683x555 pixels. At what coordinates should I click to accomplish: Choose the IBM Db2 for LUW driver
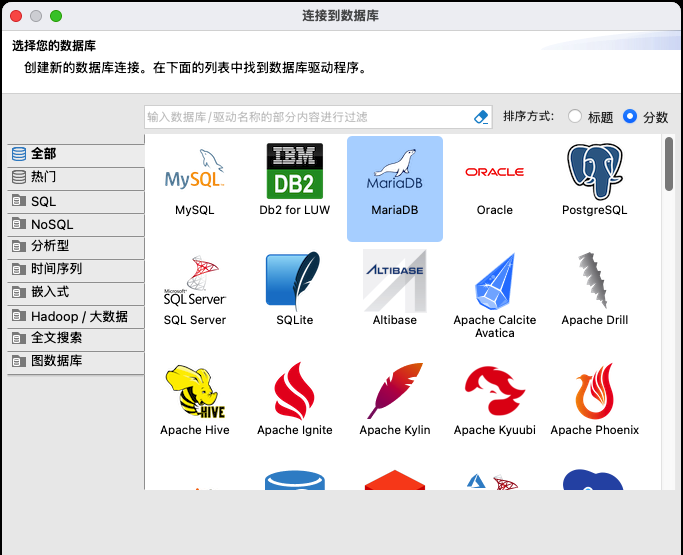(294, 171)
